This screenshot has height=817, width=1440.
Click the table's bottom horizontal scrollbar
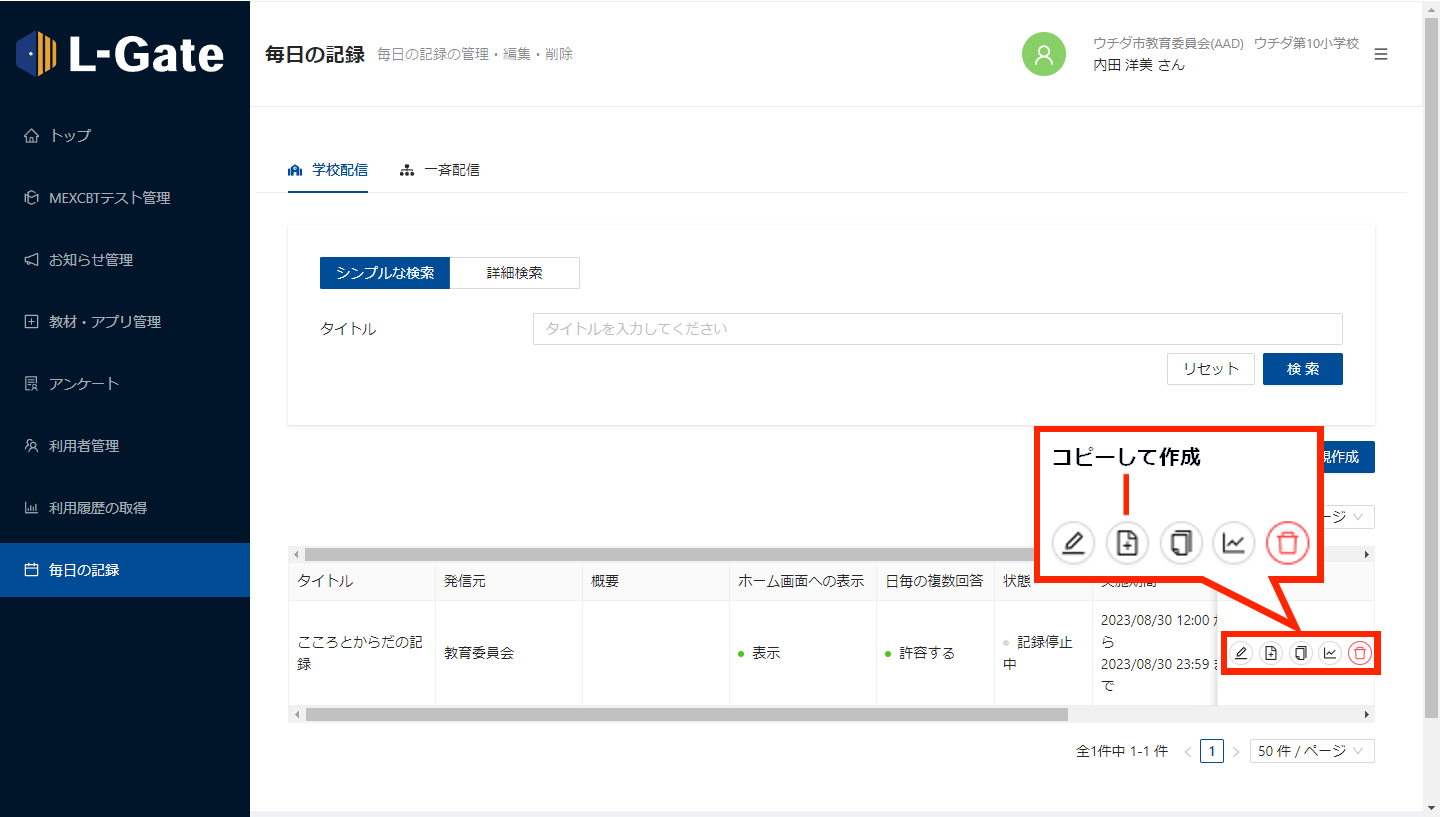tap(686, 715)
